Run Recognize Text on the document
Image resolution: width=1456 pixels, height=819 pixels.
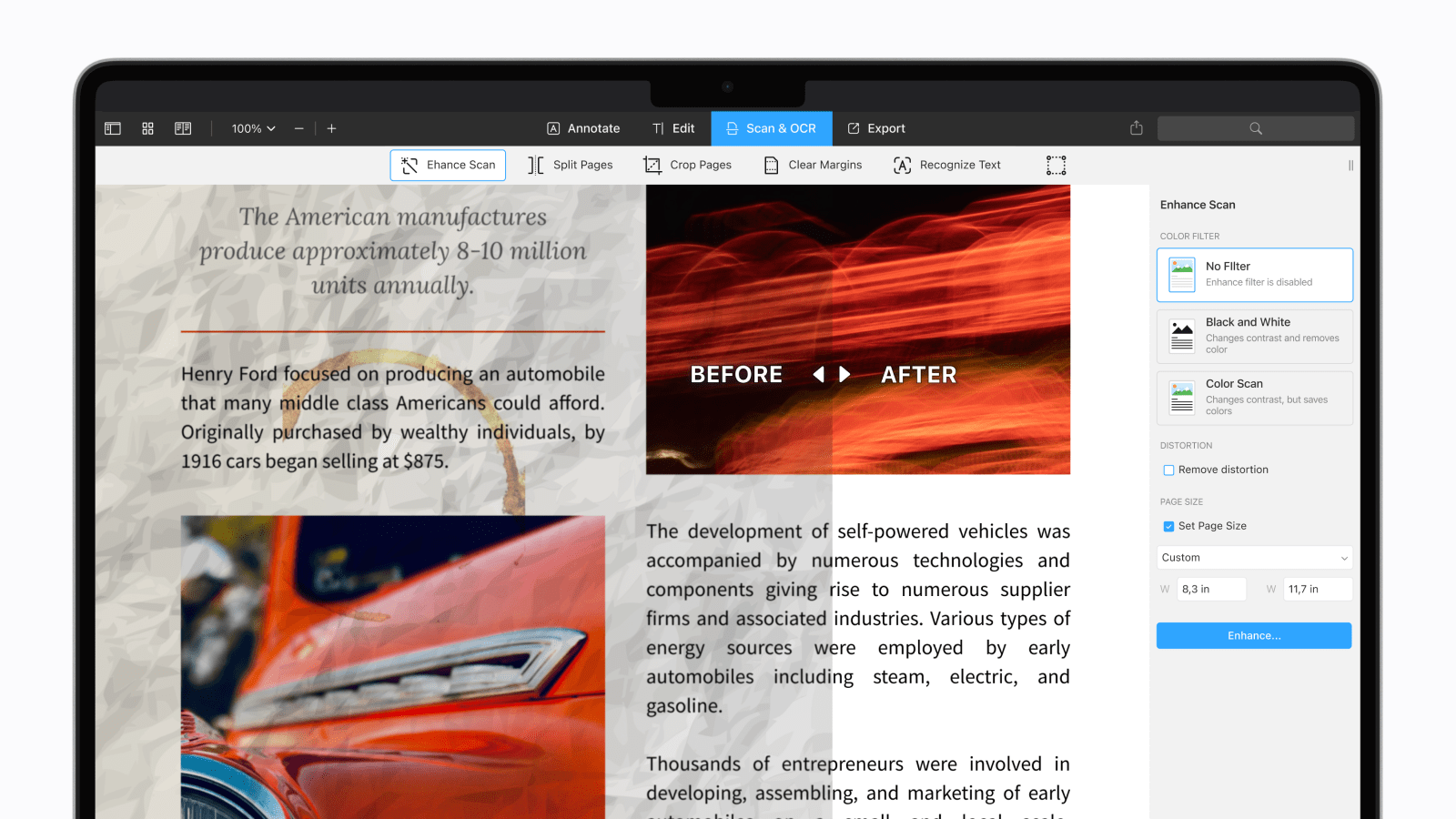pyautogui.click(x=946, y=165)
